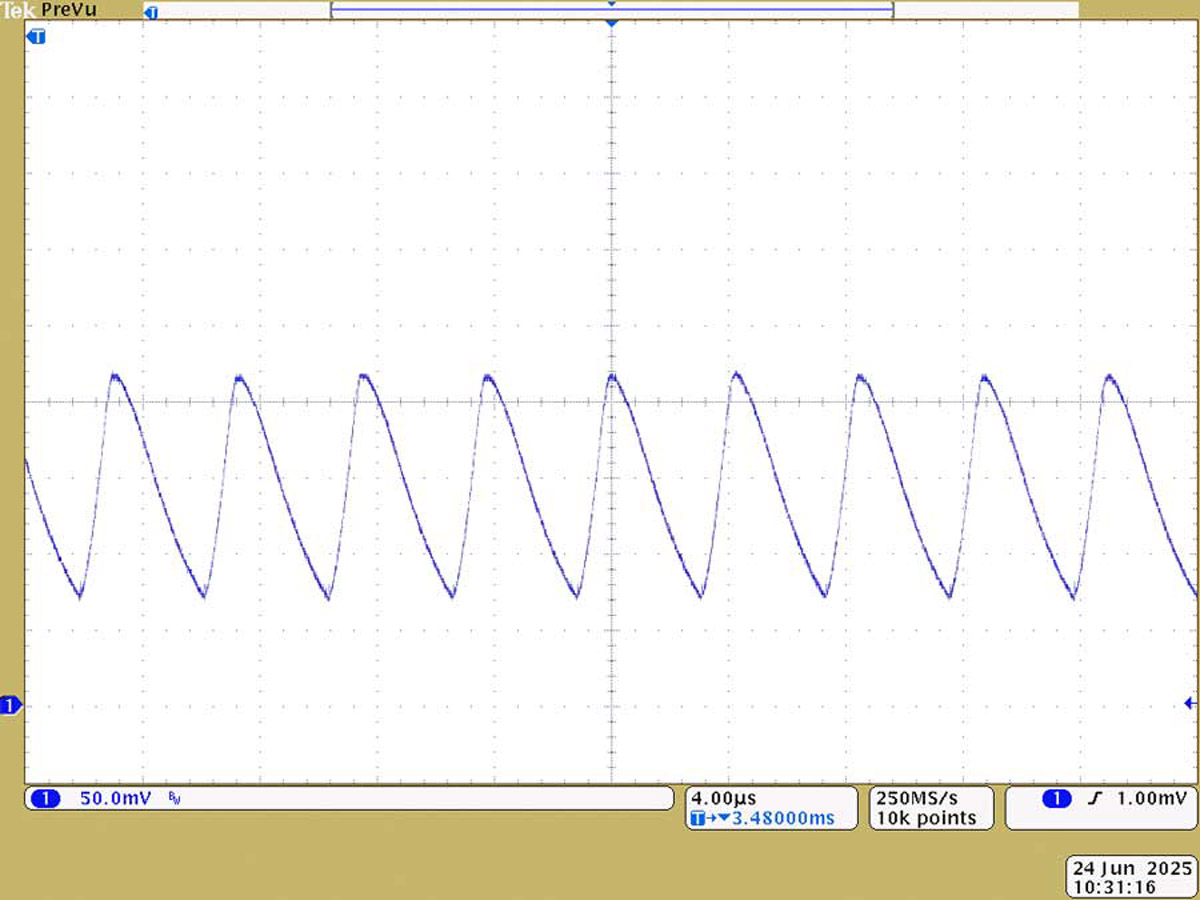
Task: Click the trigger level arrow on the right edge
Action: tap(1190, 703)
